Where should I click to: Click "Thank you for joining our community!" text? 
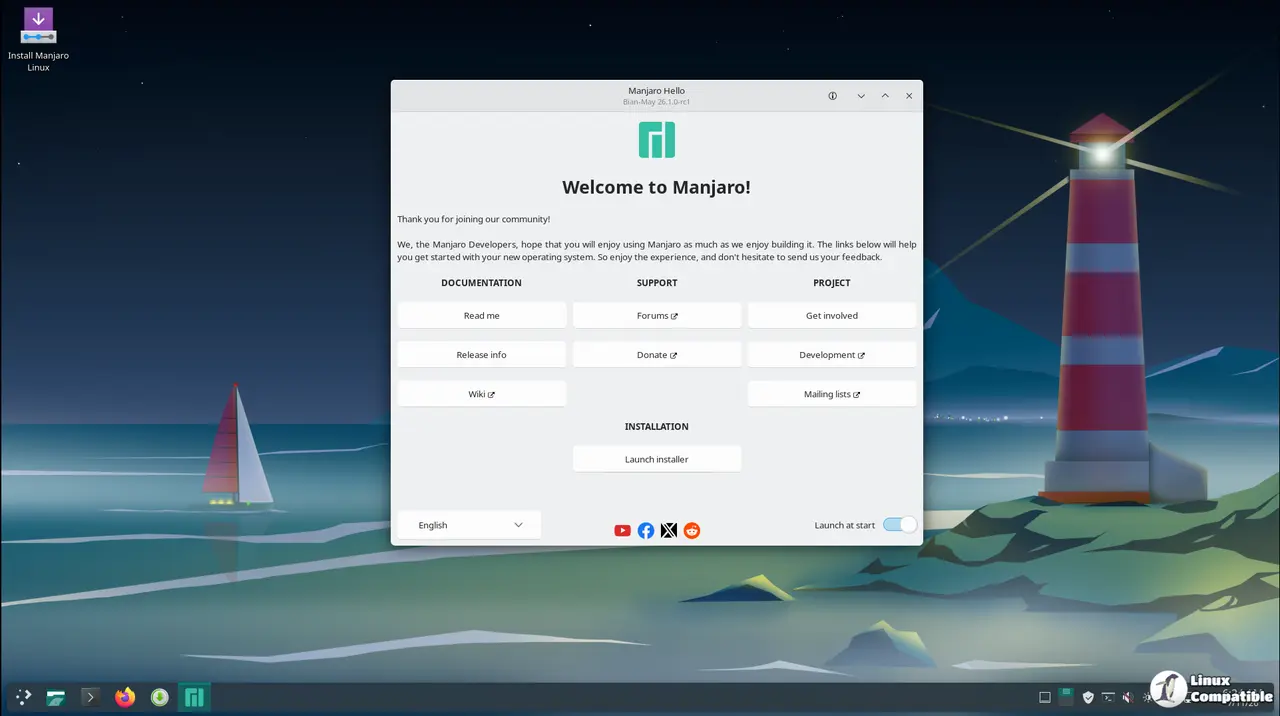pos(474,219)
